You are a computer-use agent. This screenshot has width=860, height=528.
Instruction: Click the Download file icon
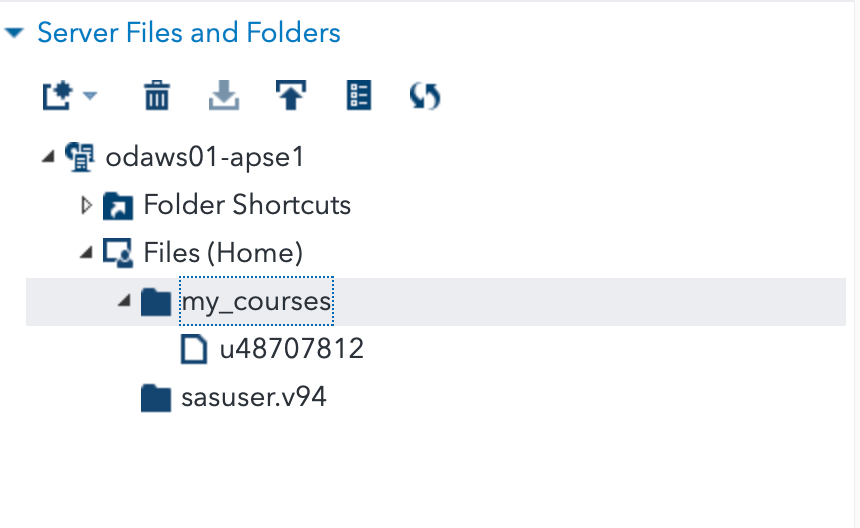(x=224, y=96)
